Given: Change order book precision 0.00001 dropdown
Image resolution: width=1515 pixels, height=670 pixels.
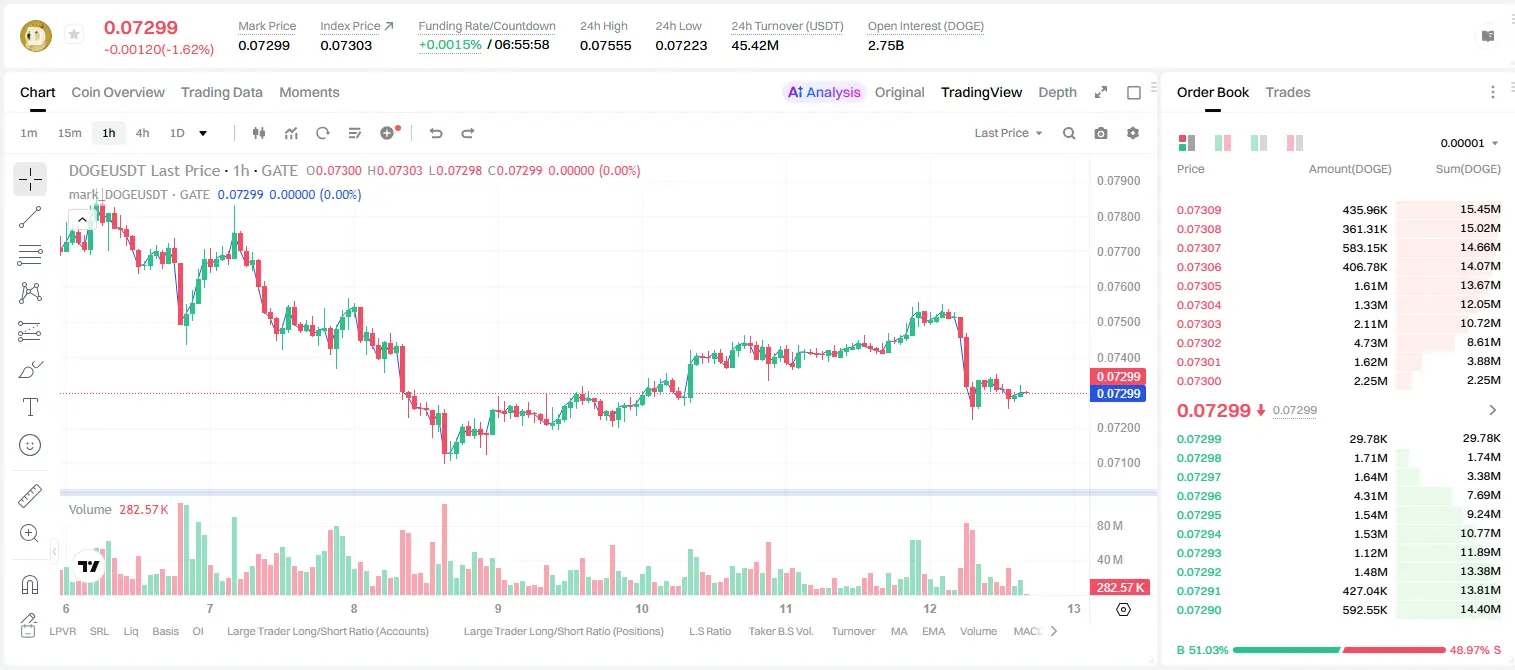Looking at the screenshot, I should click(1469, 143).
